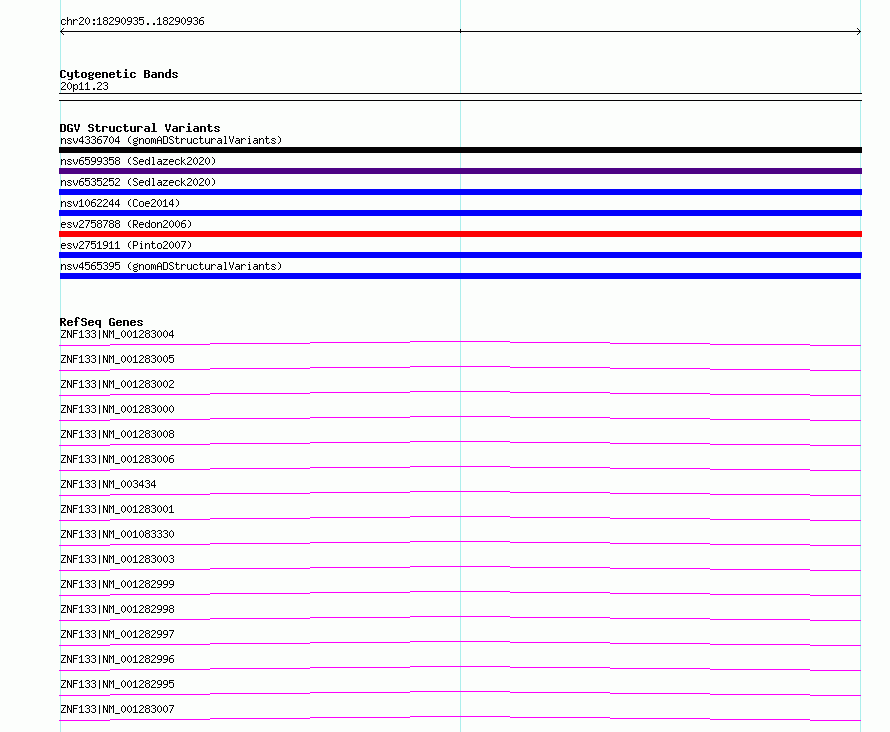This screenshot has width=890, height=732.
Task: Click the magenta intron line under NM_001283004
Action: [460, 342]
